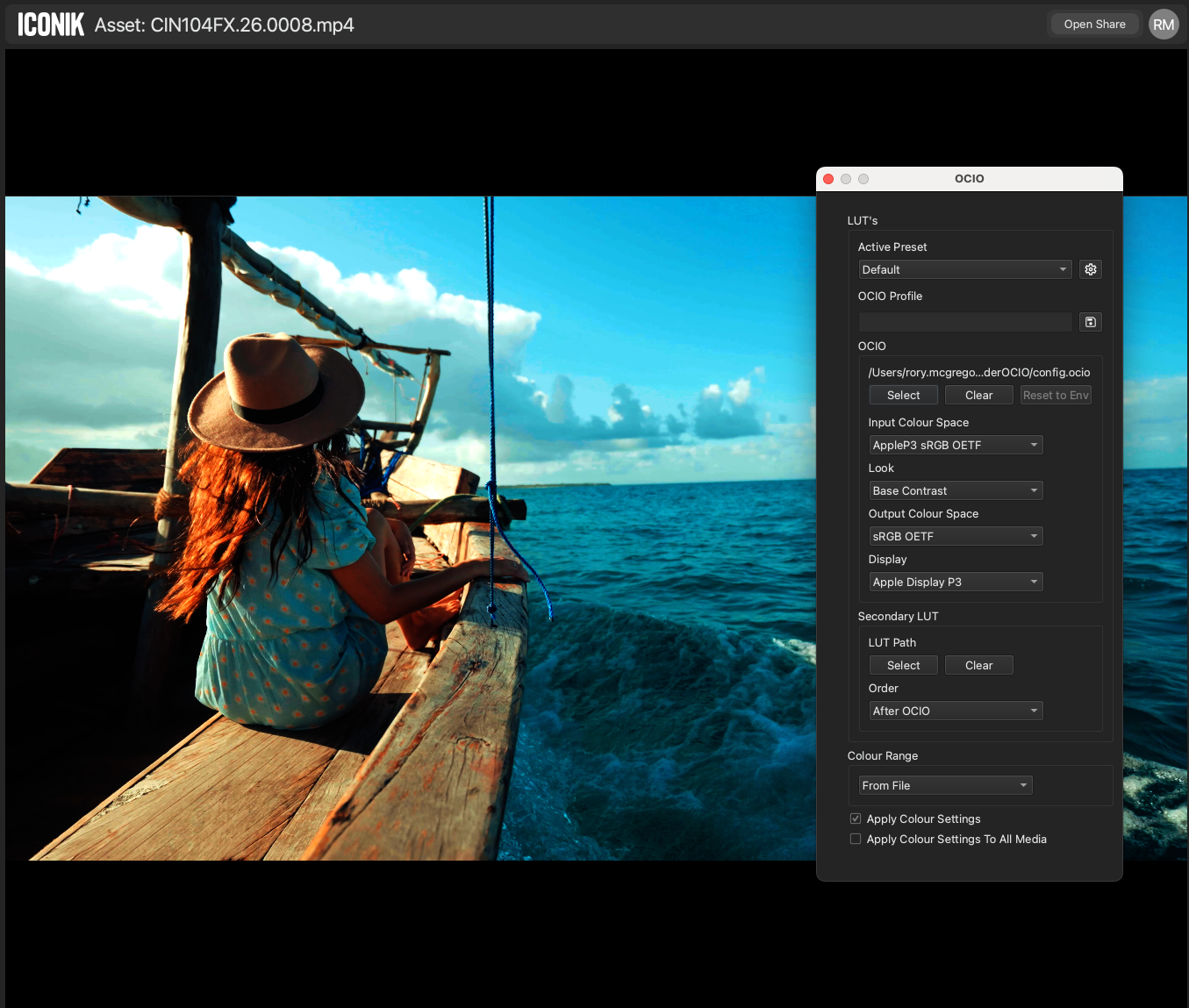The image size is (1189, 1008).
Task: Expand the Colour Range dropdown
Action: 944,785
